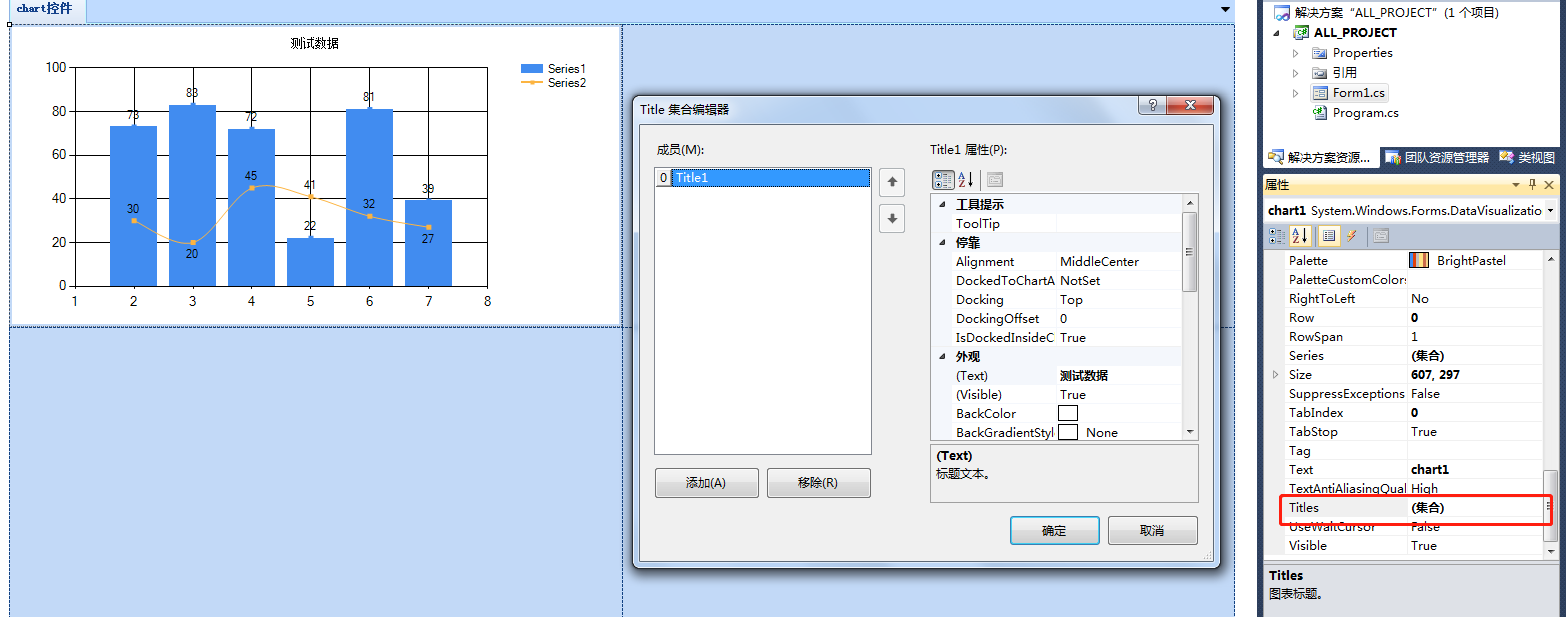Select the chart控件 tab

coord(44,9)
